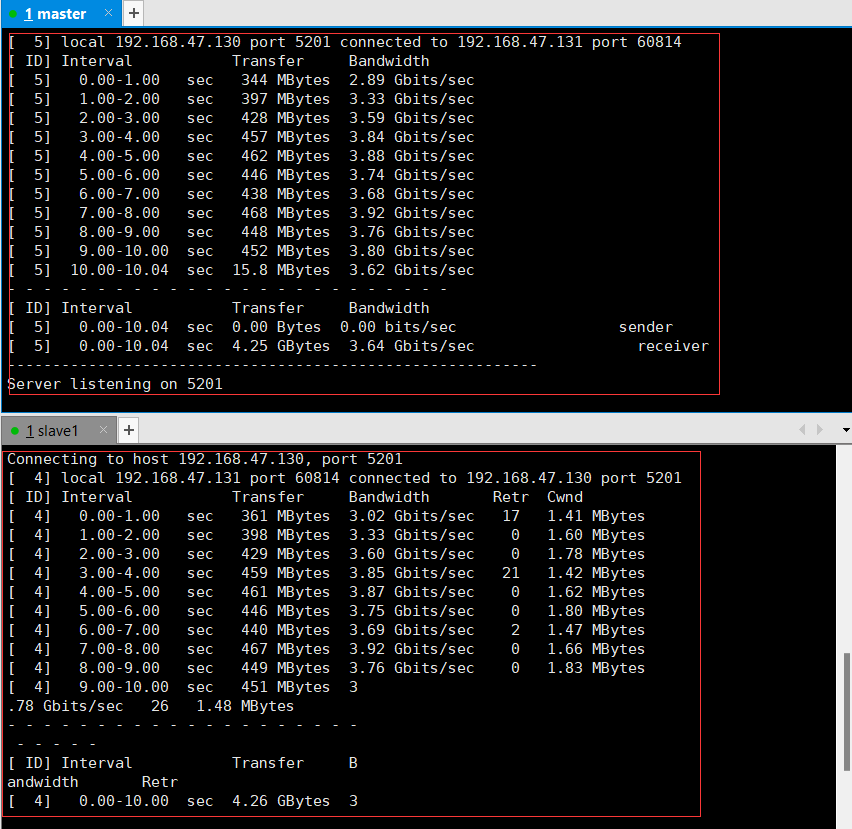Open the tab list dropdown arrow in slave1 pane

click(845, 430)
